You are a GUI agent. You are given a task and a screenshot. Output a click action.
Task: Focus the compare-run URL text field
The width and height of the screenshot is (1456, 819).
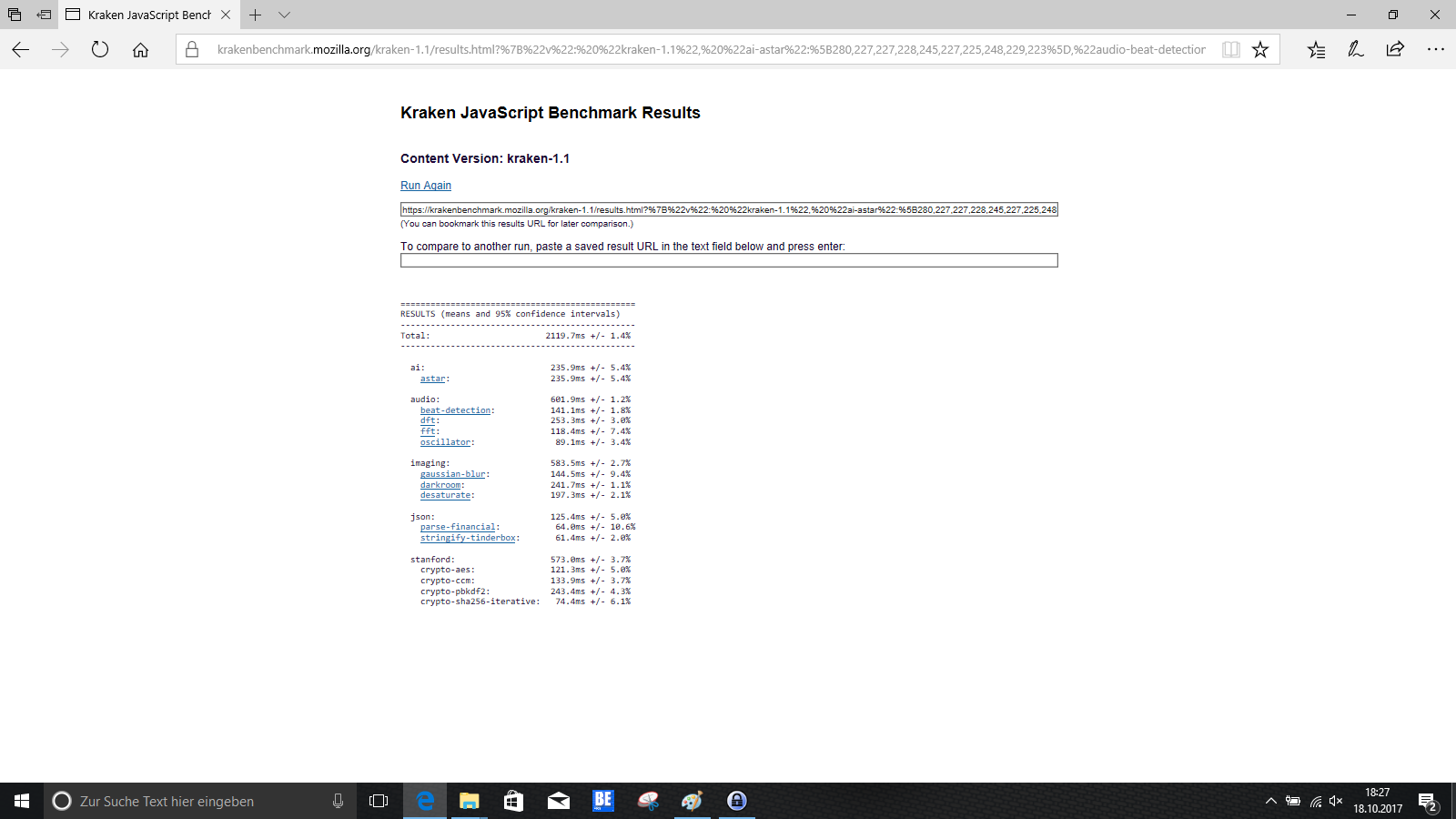point(729,260)
